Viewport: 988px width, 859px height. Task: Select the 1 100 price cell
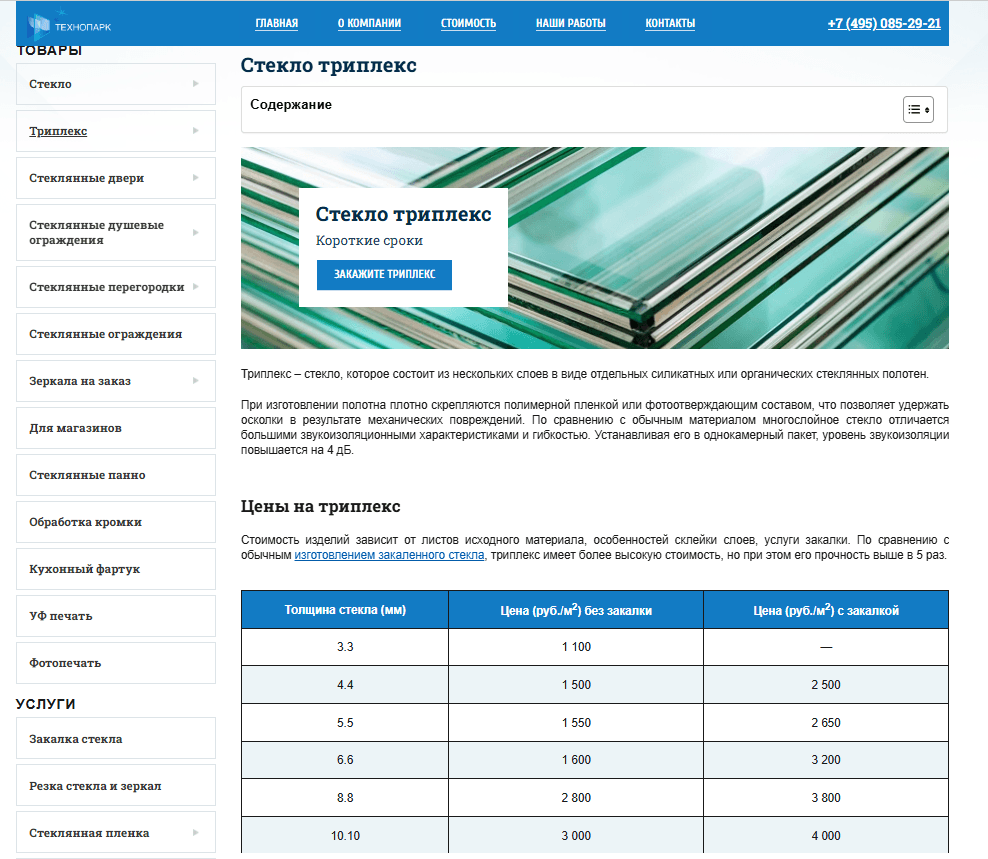point(576,647)
